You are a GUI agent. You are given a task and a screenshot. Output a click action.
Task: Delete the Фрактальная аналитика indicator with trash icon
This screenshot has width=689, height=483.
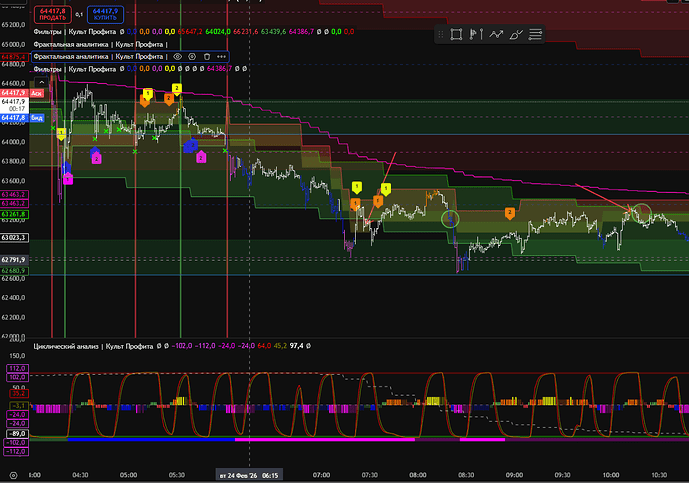[x=206, y=57]
